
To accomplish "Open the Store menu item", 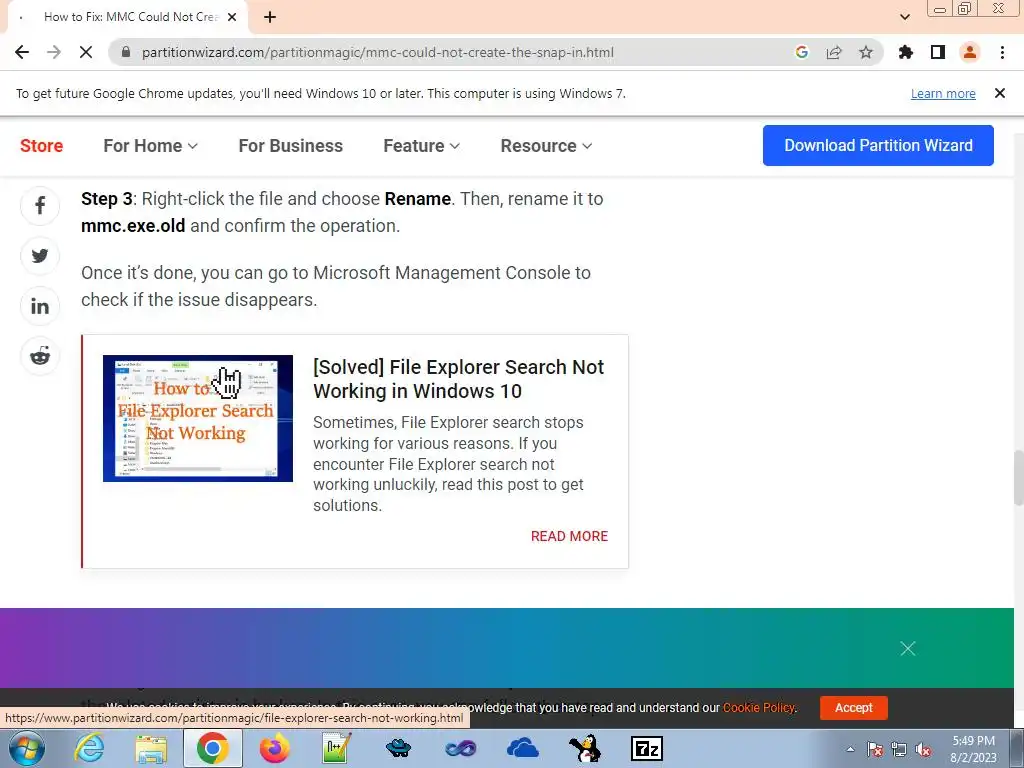I will (41, 146).
